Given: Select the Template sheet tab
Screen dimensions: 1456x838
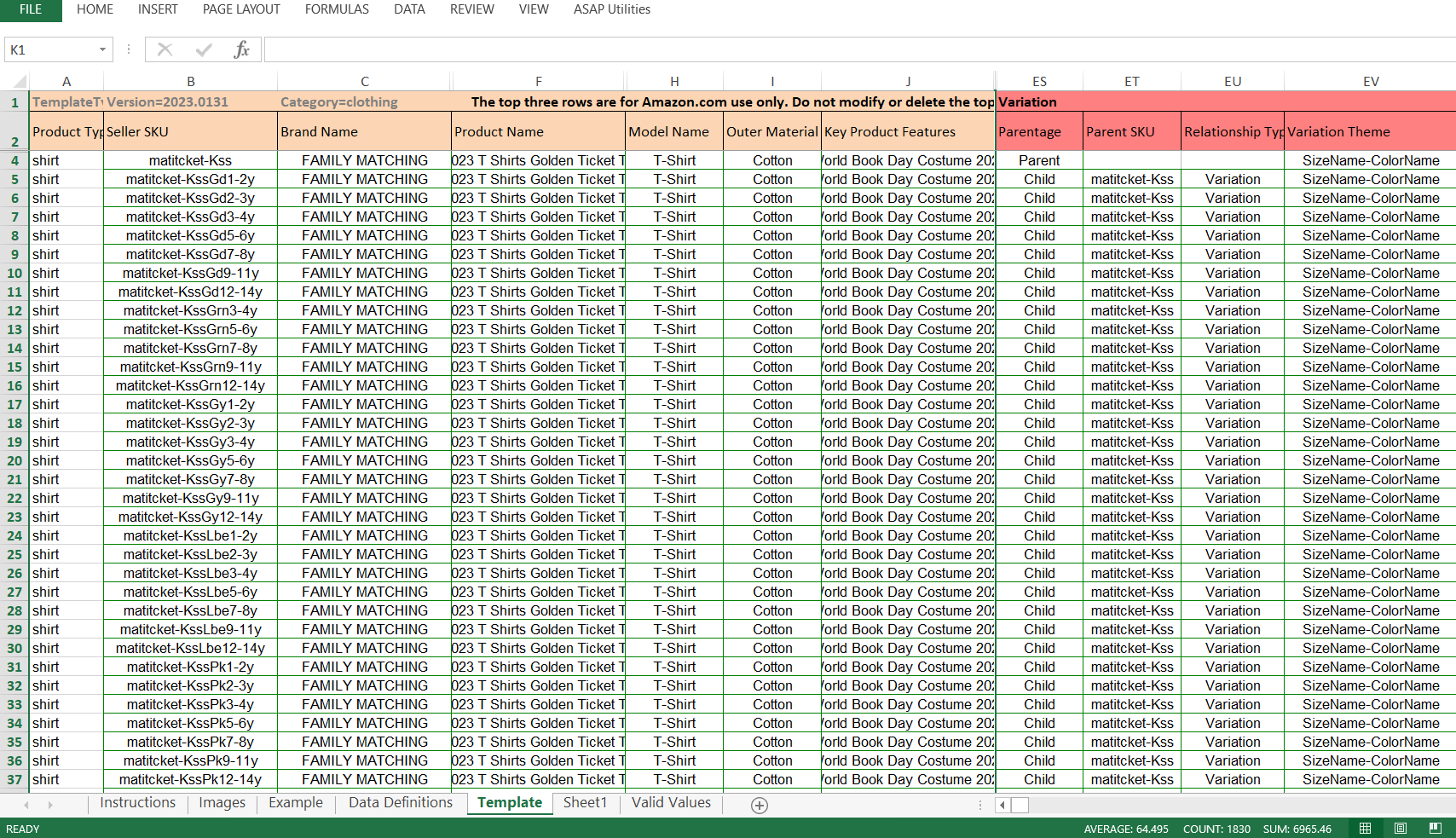Looking at the screenshot, I should pyautogui.click(x=510, y=803).
